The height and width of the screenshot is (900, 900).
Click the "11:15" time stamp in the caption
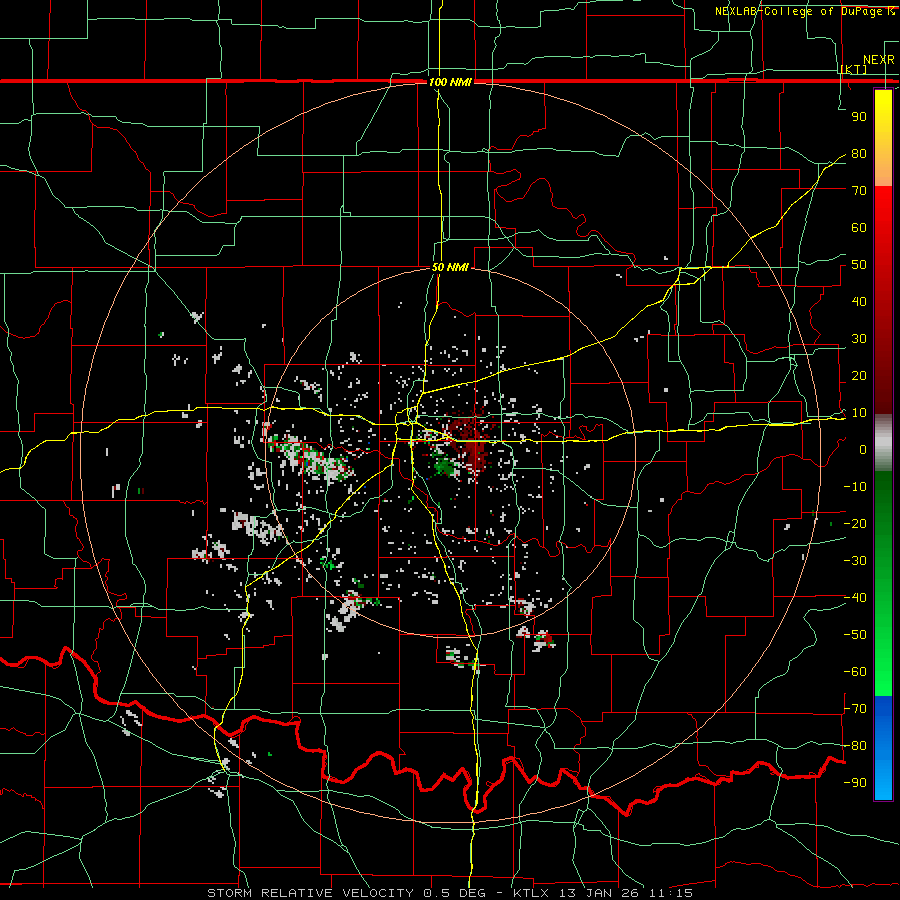(x=670, y=893)
